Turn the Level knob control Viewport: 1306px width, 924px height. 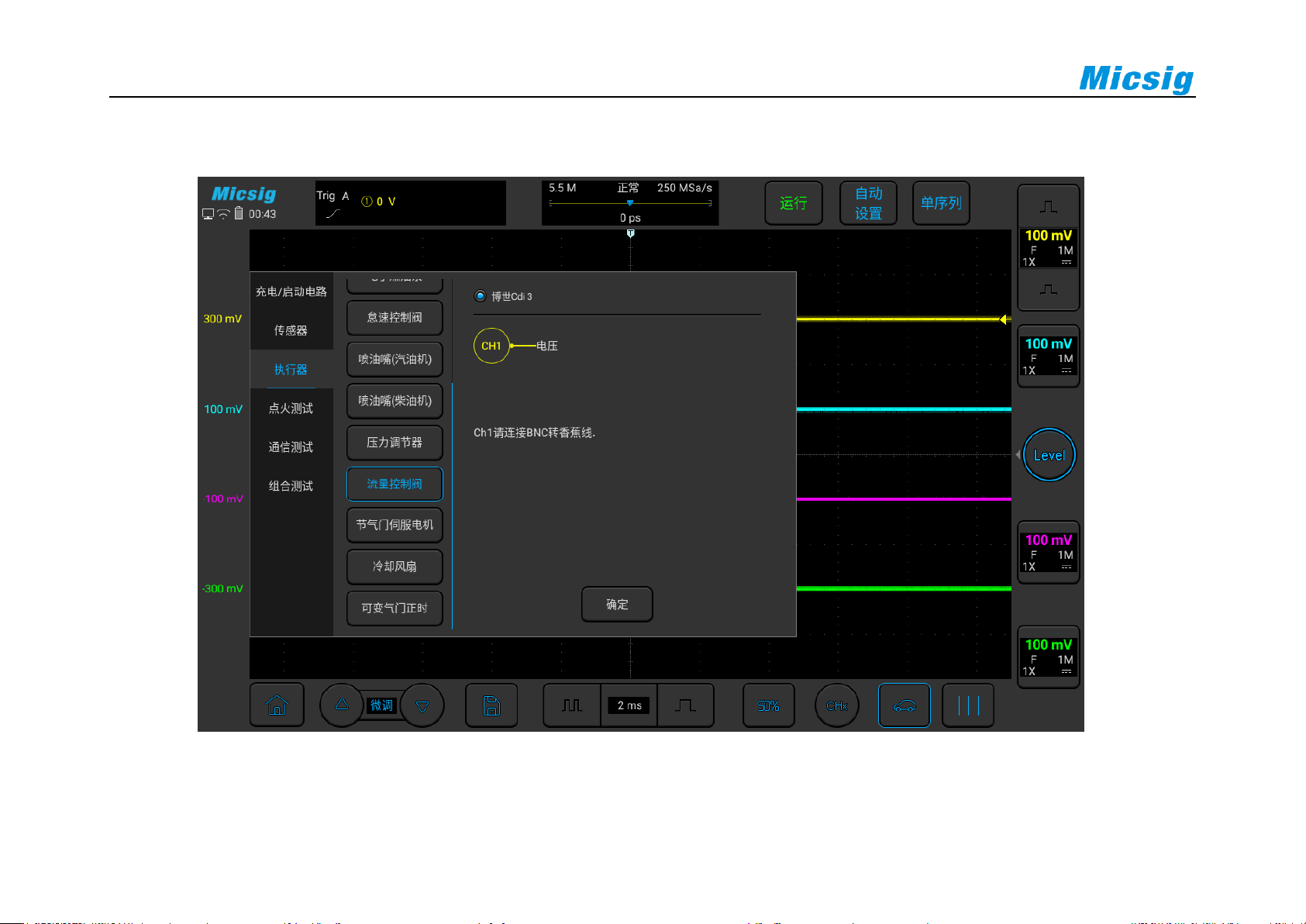pyautogui.click(x=1049, y=455)
